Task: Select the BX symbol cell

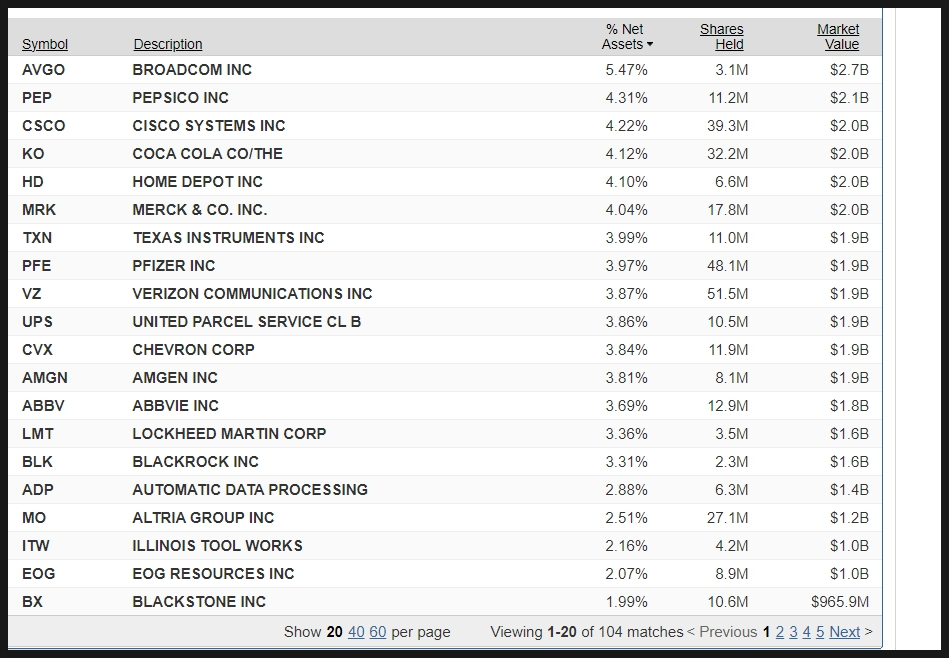Action: tap(32, 602)
